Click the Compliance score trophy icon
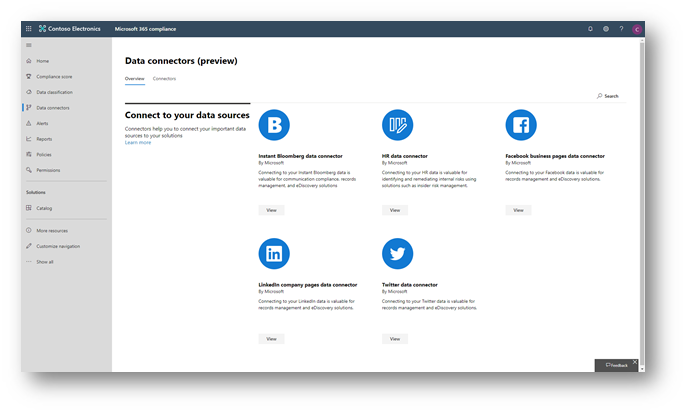This screenshot has width=687, height=414. tap(29, 77)
